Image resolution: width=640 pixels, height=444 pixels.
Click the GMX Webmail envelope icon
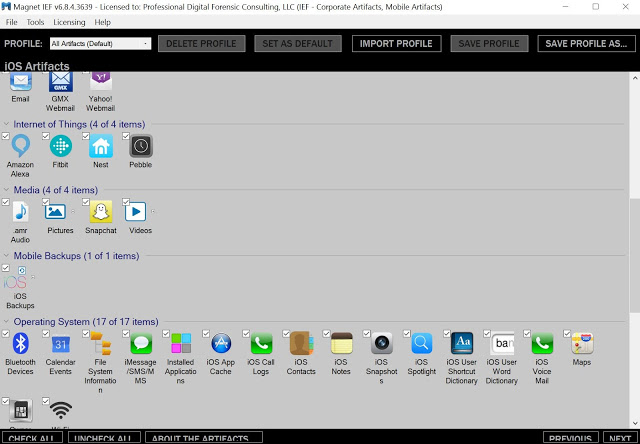pos(61,82)
